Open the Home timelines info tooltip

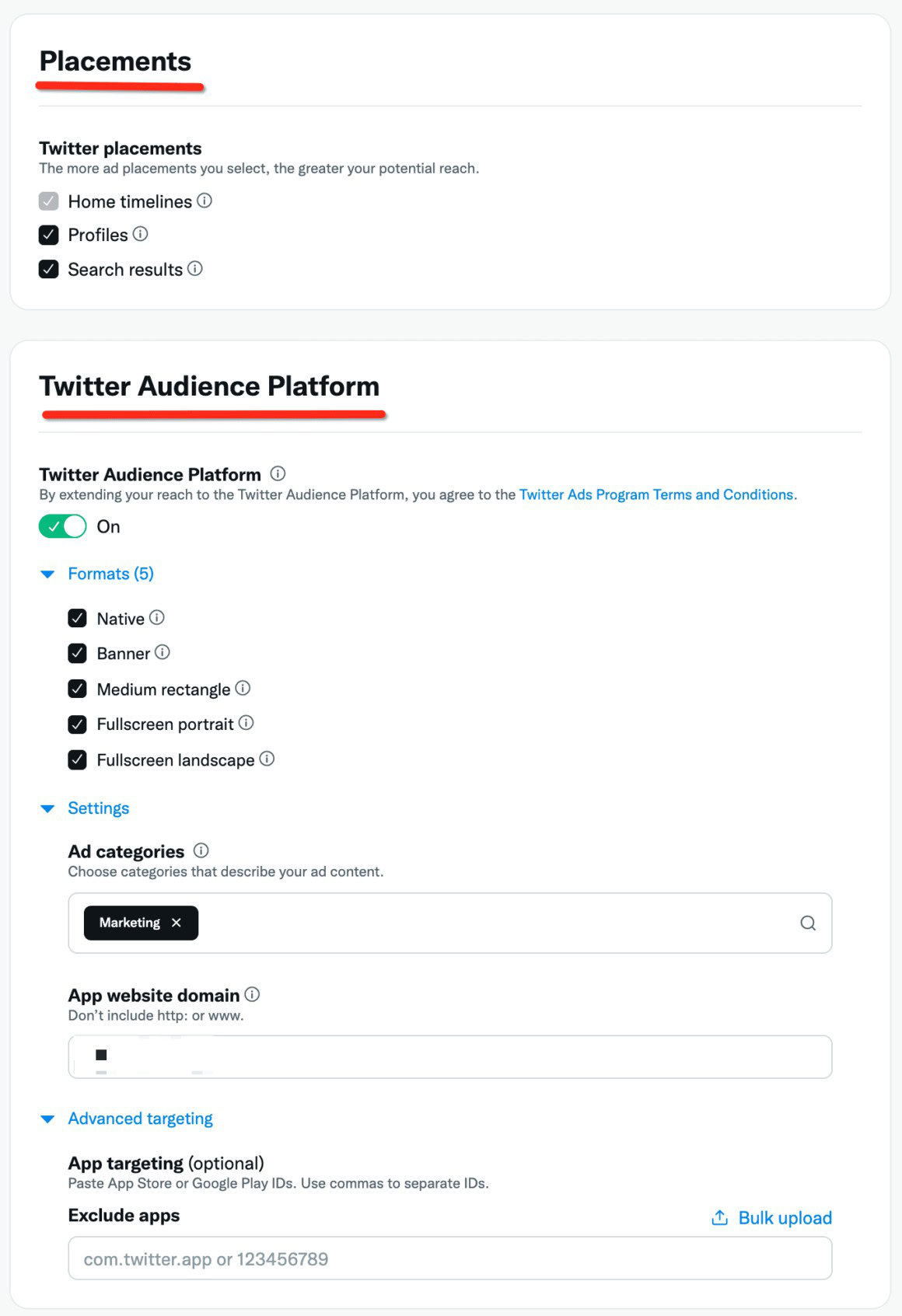coord(205,201)
